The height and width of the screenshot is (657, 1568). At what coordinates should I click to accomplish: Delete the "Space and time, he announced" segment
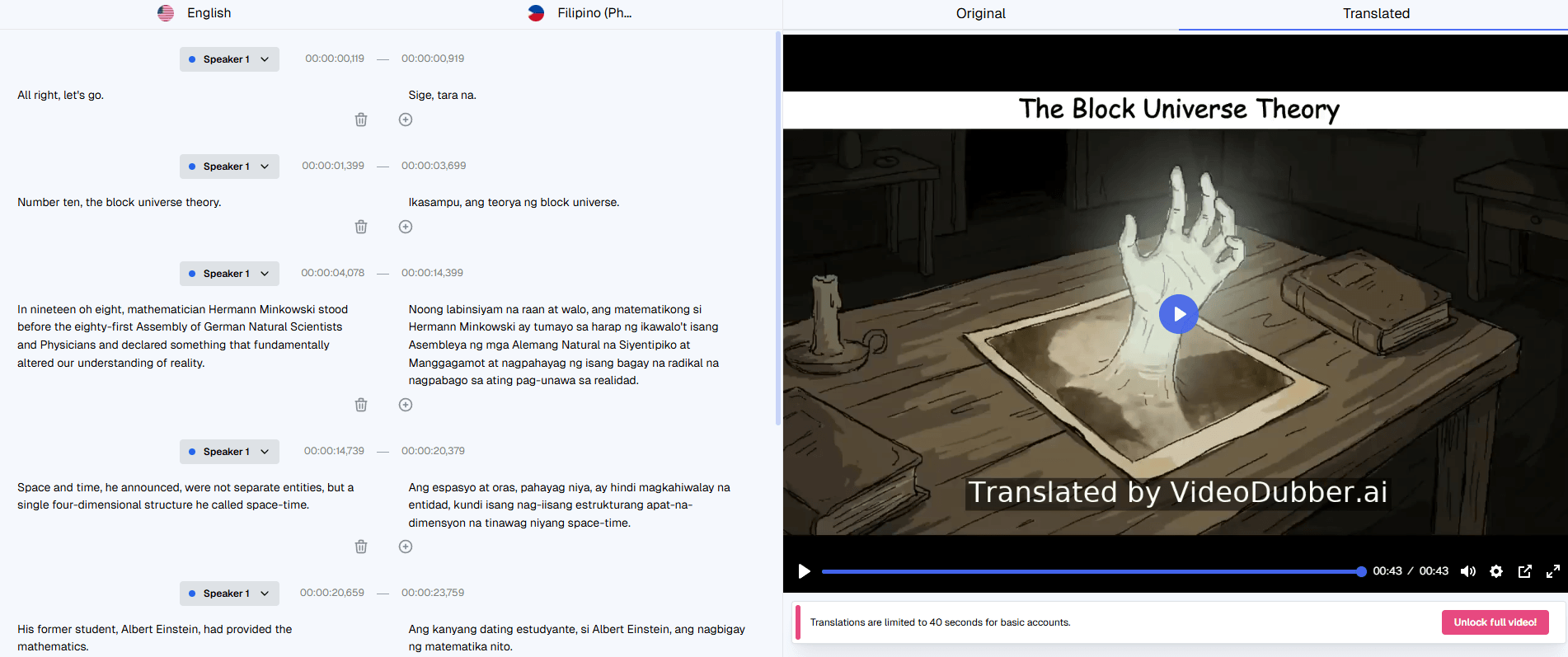pyautogui.click(x=361, y=547)
